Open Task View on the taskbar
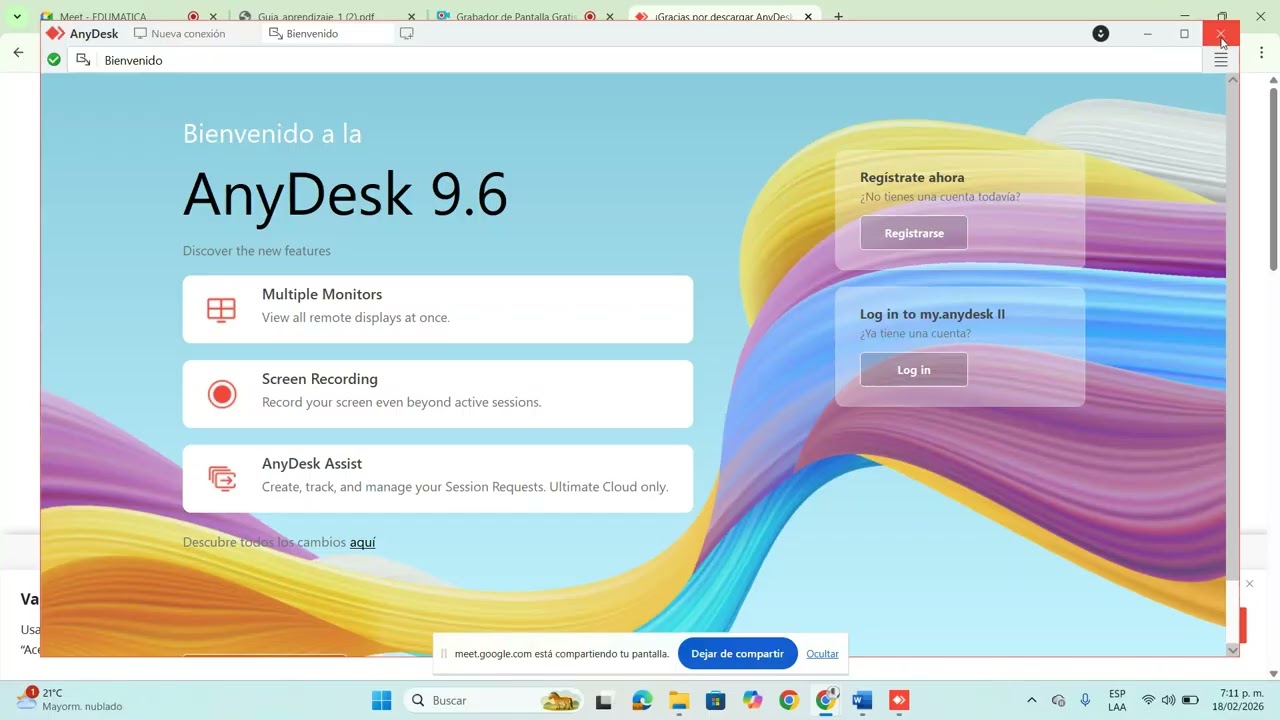1280x720 pixels. 603,700
